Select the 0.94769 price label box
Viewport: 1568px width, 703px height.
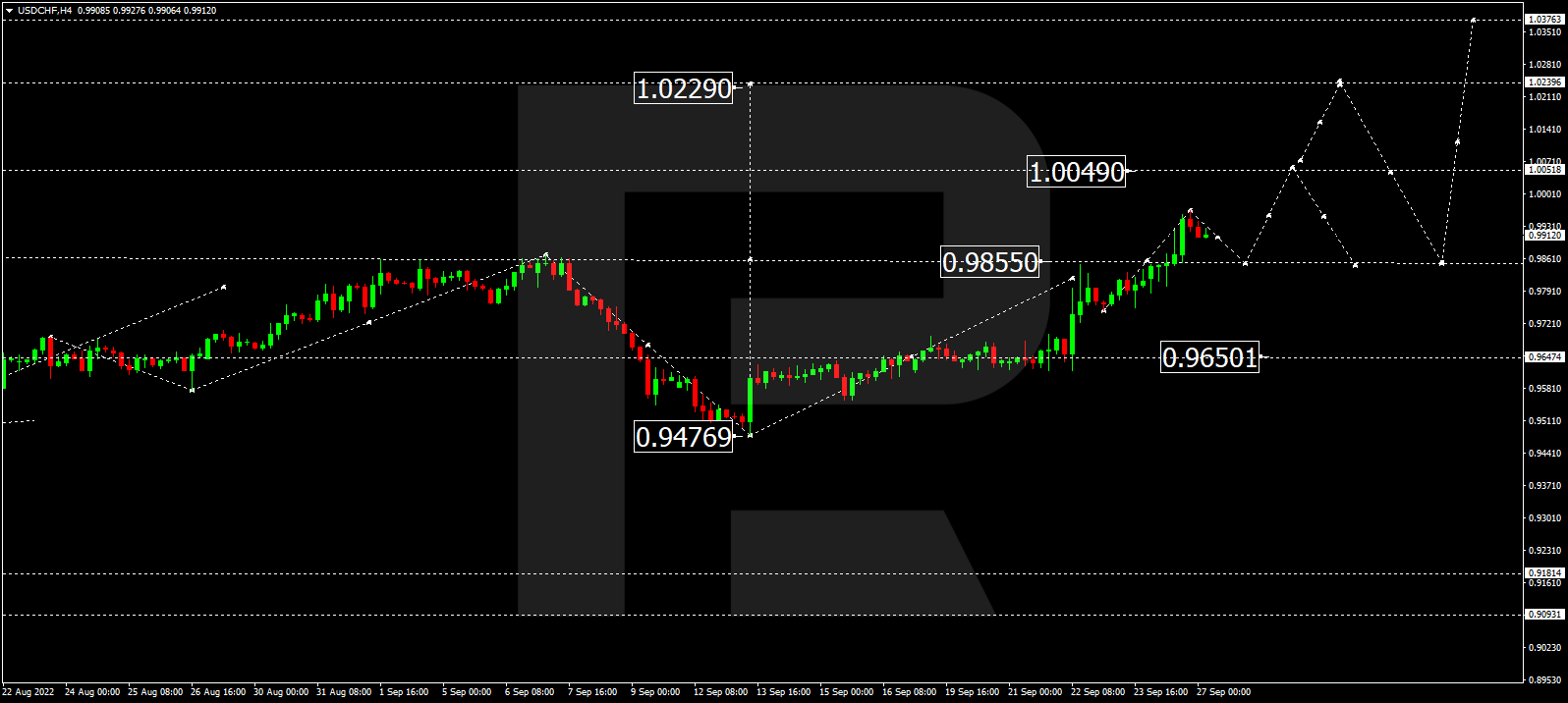pyautogui.click(x=683, y=437)
